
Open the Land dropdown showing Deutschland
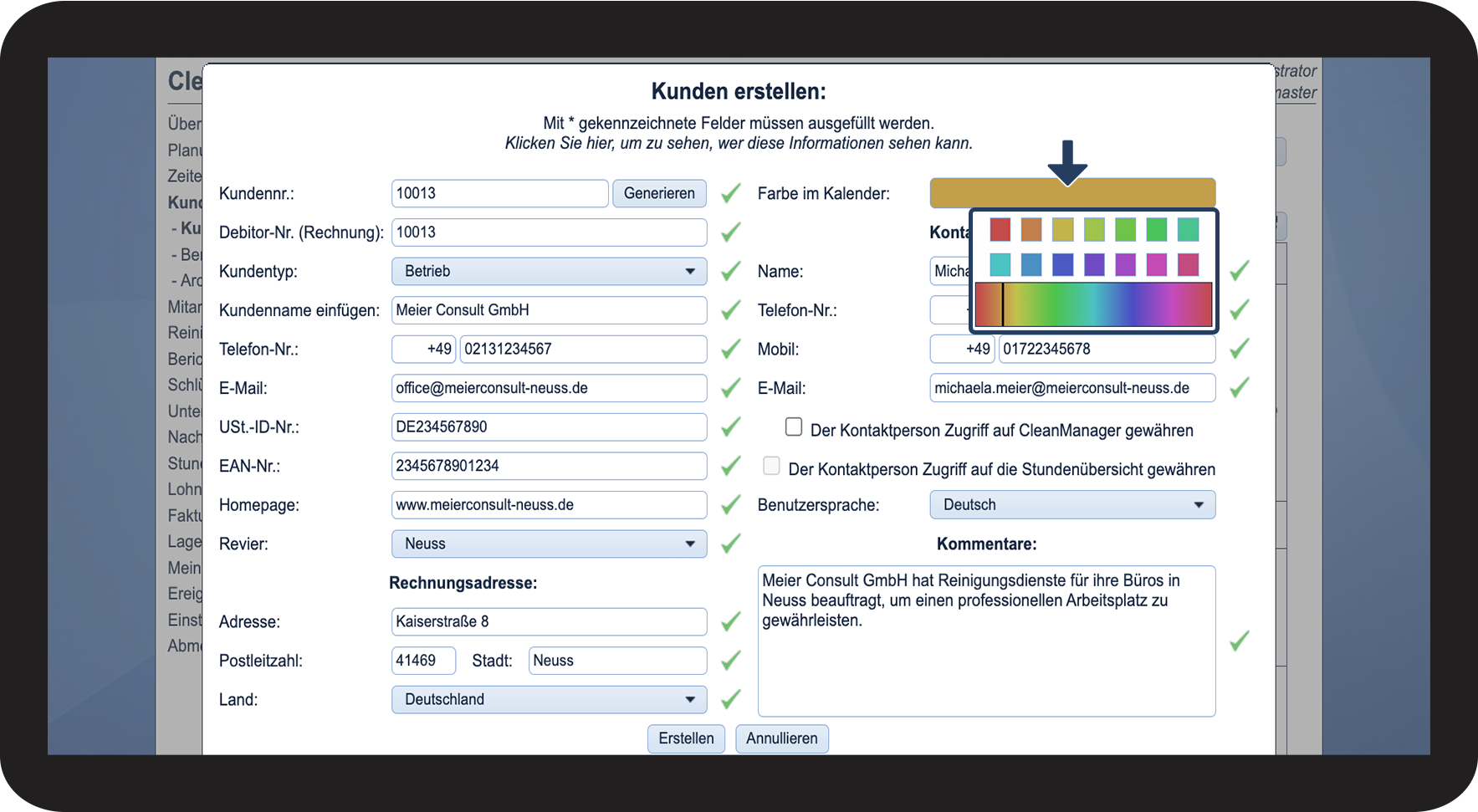coord(549,699)
